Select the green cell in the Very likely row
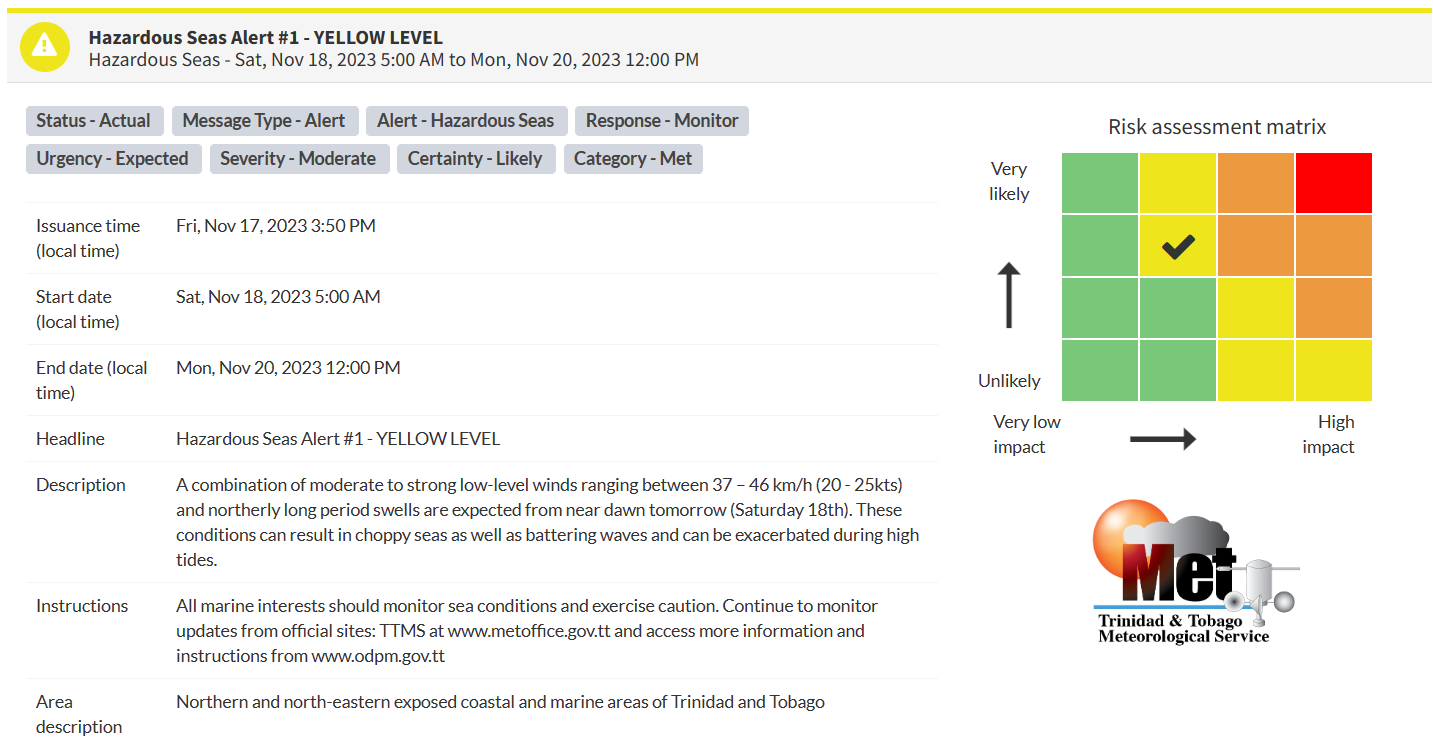This screenshot has height=747, width=1433. pyautogui.click(x=1100, y=183)
